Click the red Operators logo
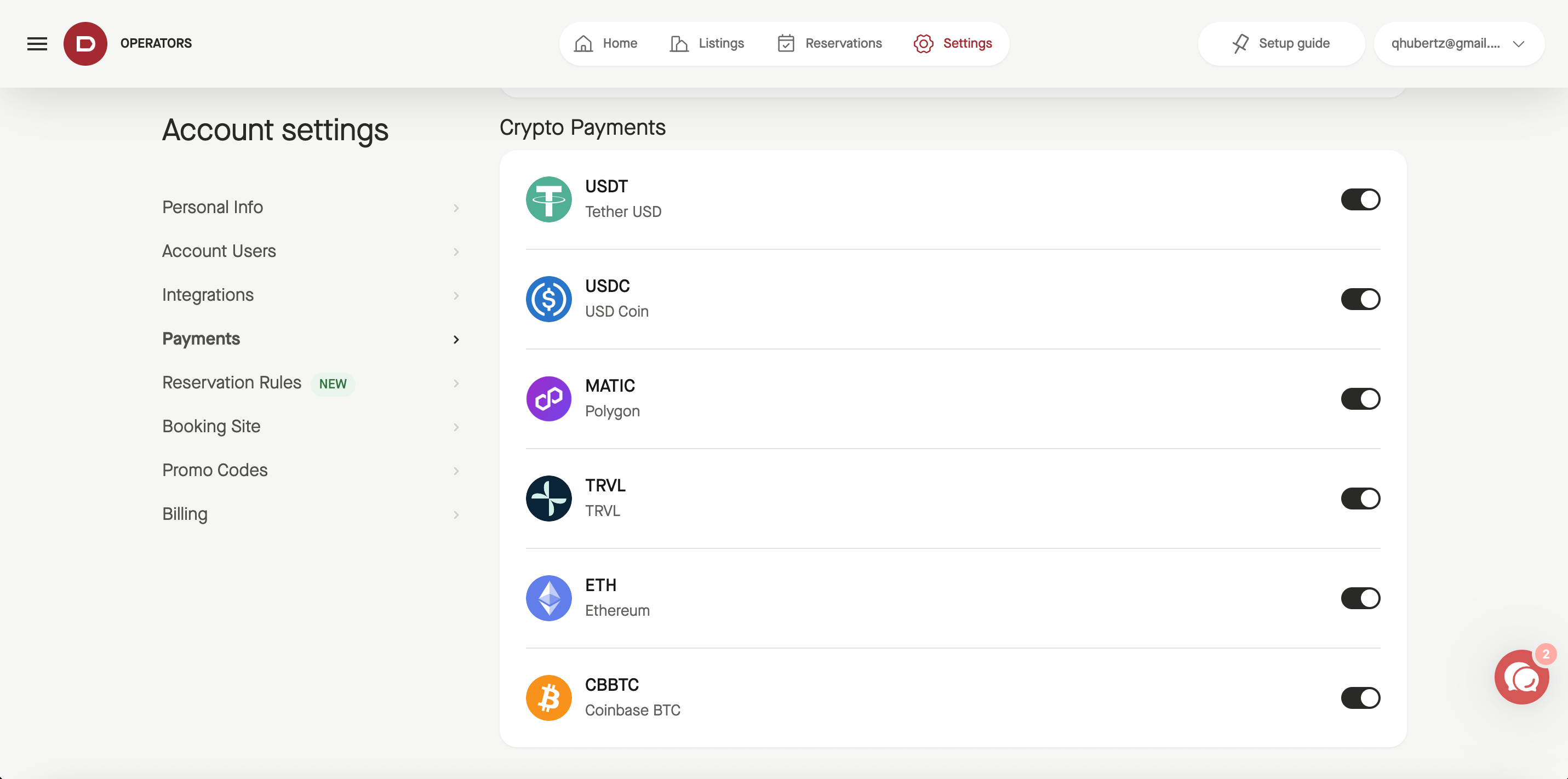This screenshot has width=1568, height=779. (85, 44)
